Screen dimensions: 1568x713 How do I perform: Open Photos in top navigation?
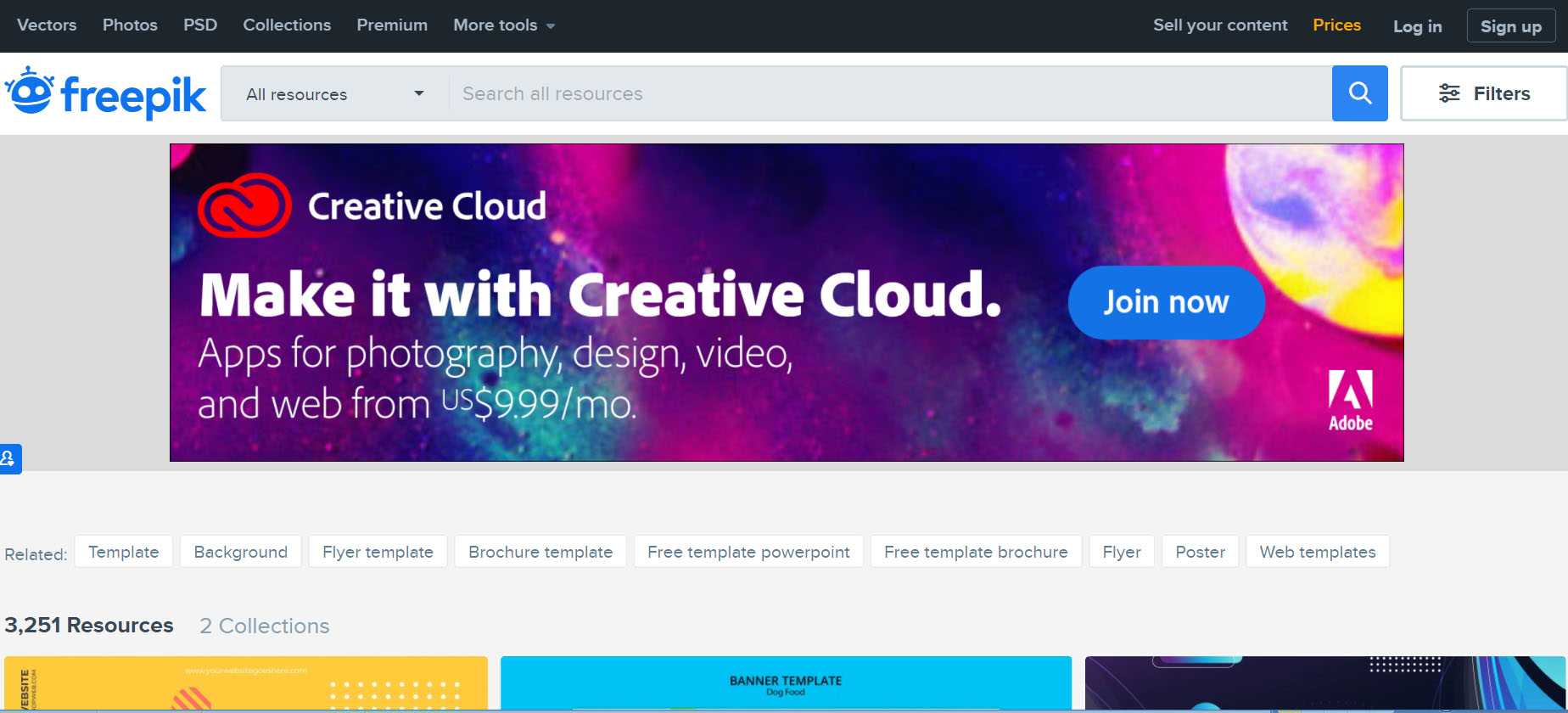click(x=130, y=25)
